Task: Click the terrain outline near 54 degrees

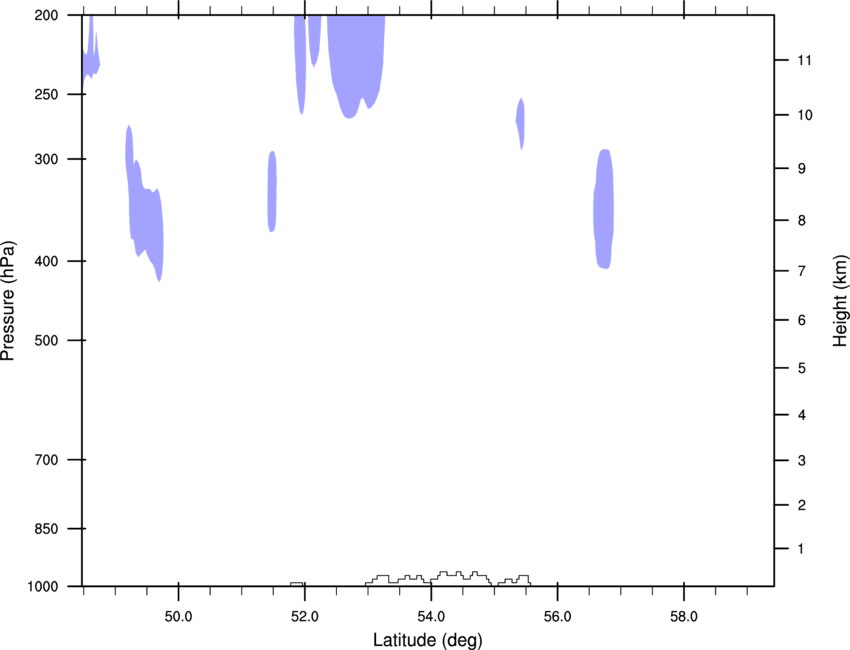Action: pos(448,578)
